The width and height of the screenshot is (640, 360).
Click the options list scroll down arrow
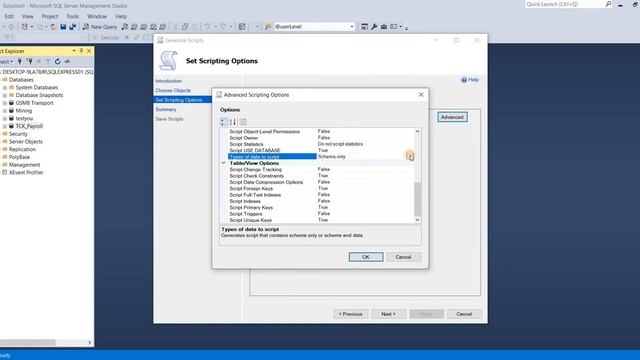pos(417,220)
